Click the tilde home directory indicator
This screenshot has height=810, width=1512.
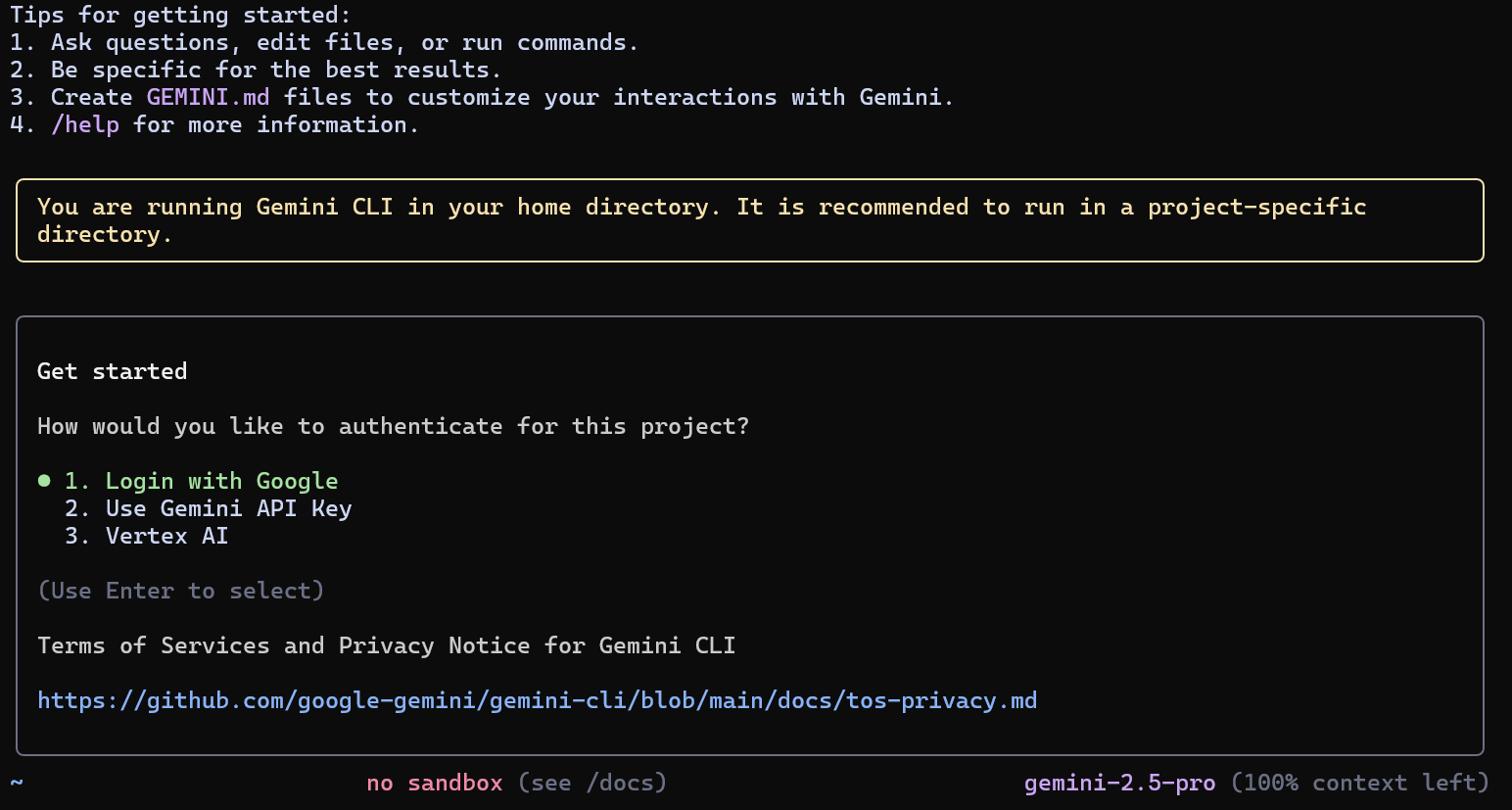click(17, 784)
